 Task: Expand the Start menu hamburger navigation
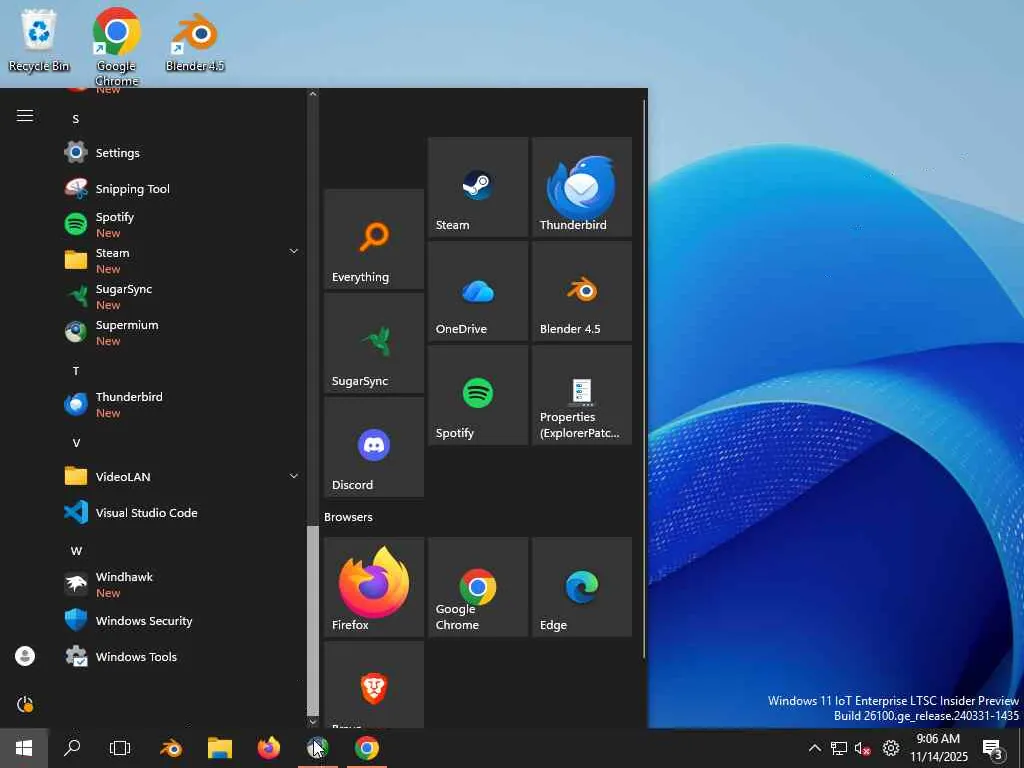click(25, 116)
